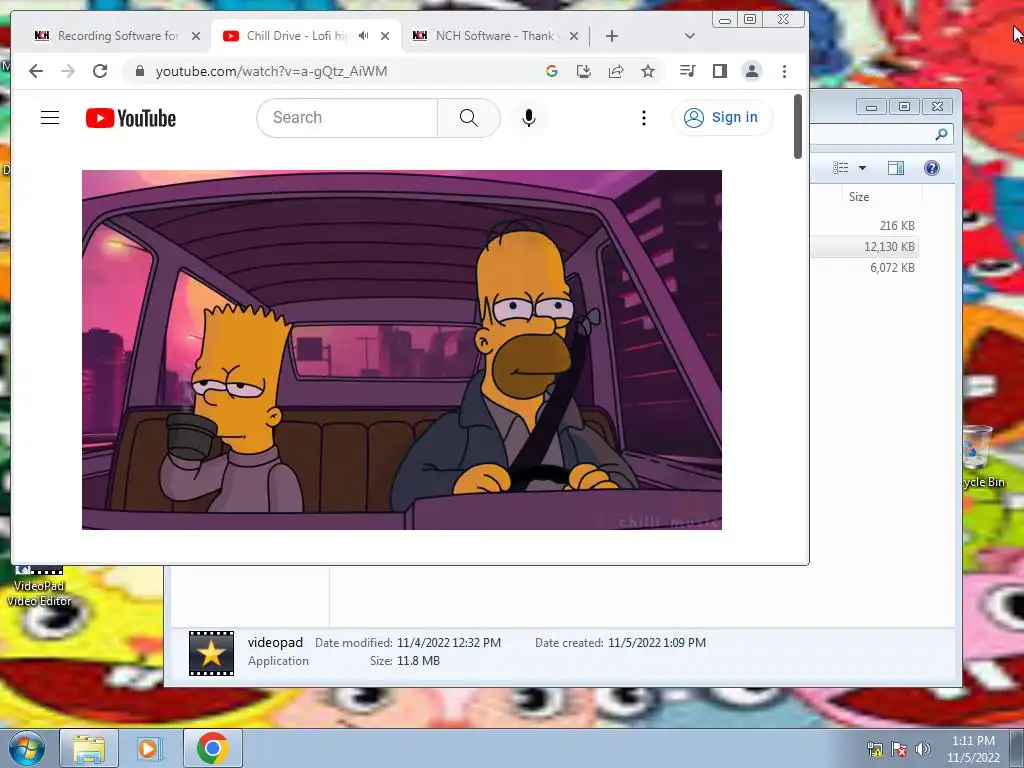
Task: Click videopad icon in details pane
Action: pos(211,653)
